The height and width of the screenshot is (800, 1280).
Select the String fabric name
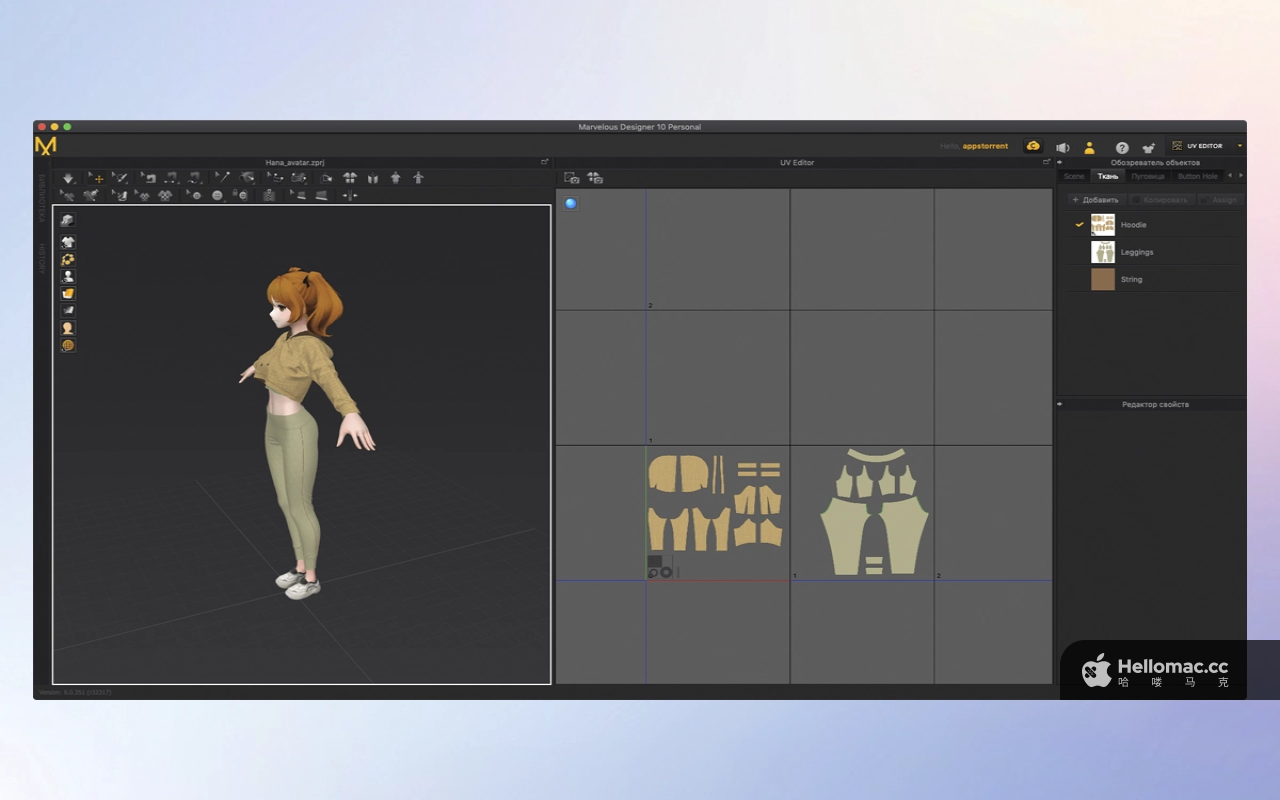(x=1131, y=279)
